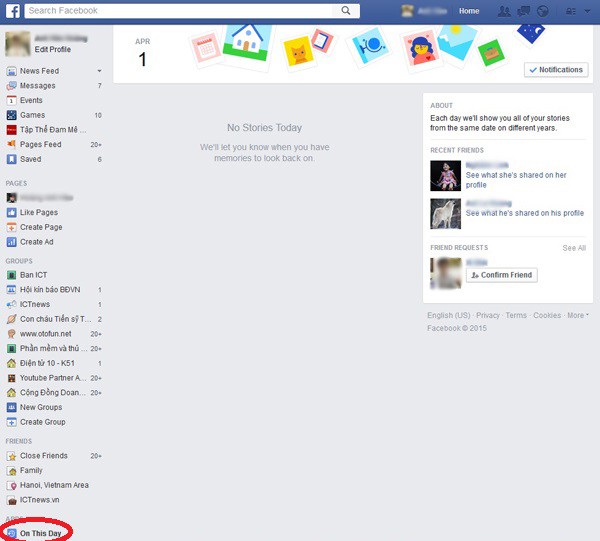Click "See what she's shared on her profile"
Viewport: 600px width, 541px height.
(516, 180)
